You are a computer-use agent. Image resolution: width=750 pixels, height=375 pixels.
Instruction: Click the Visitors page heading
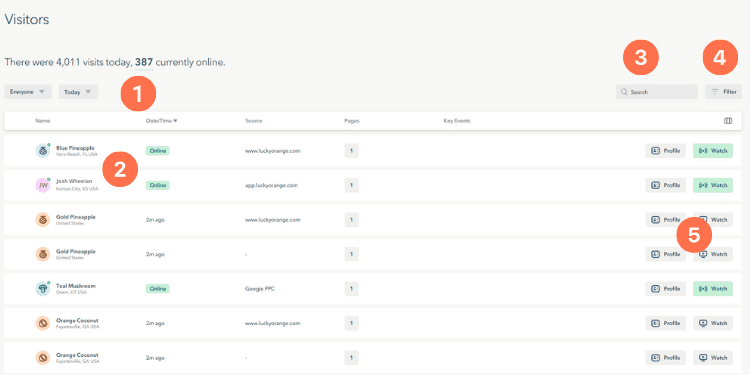(27, 20)
